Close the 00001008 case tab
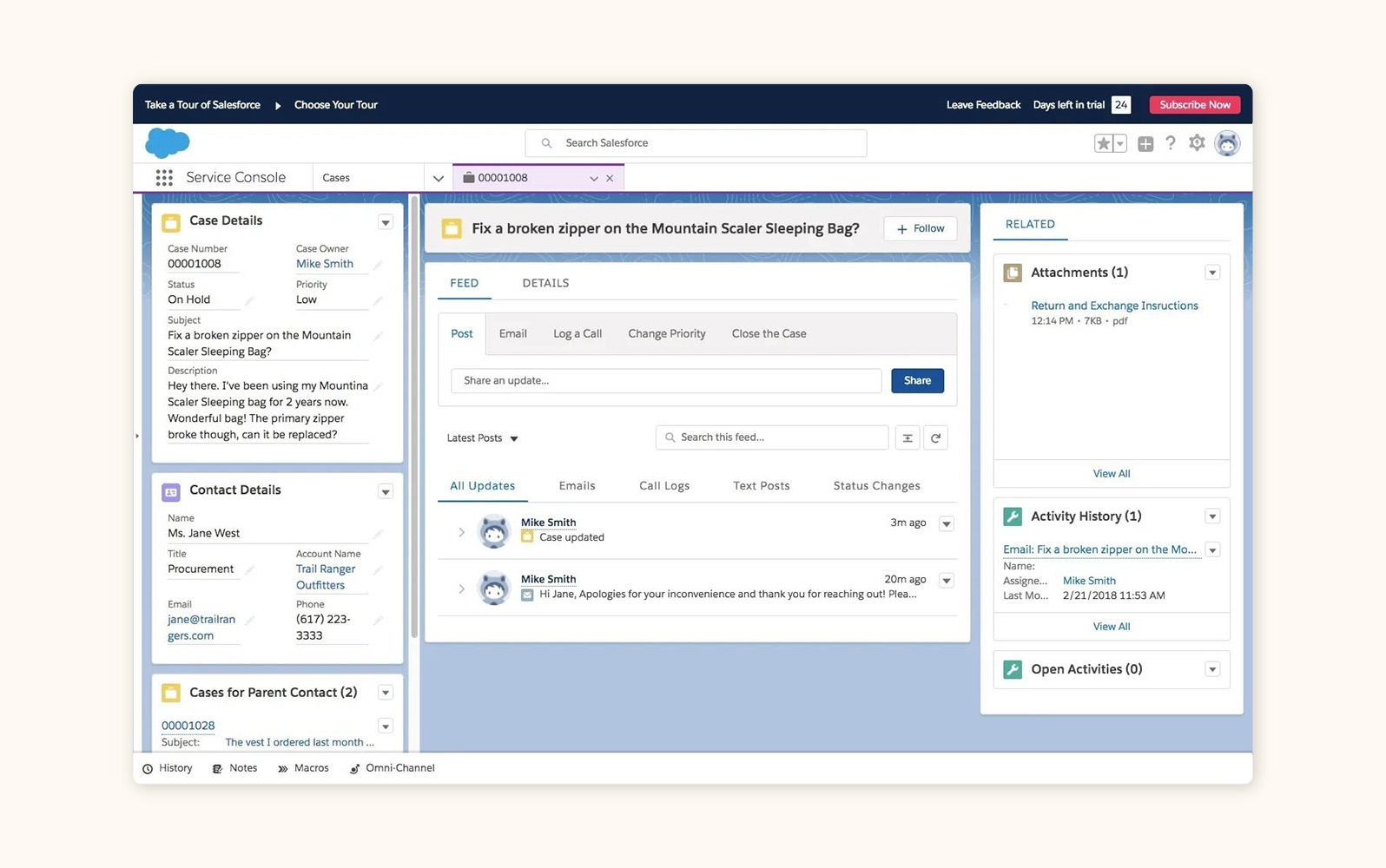The height and width of the screenshot is (868, 1386). pos(610,178)
